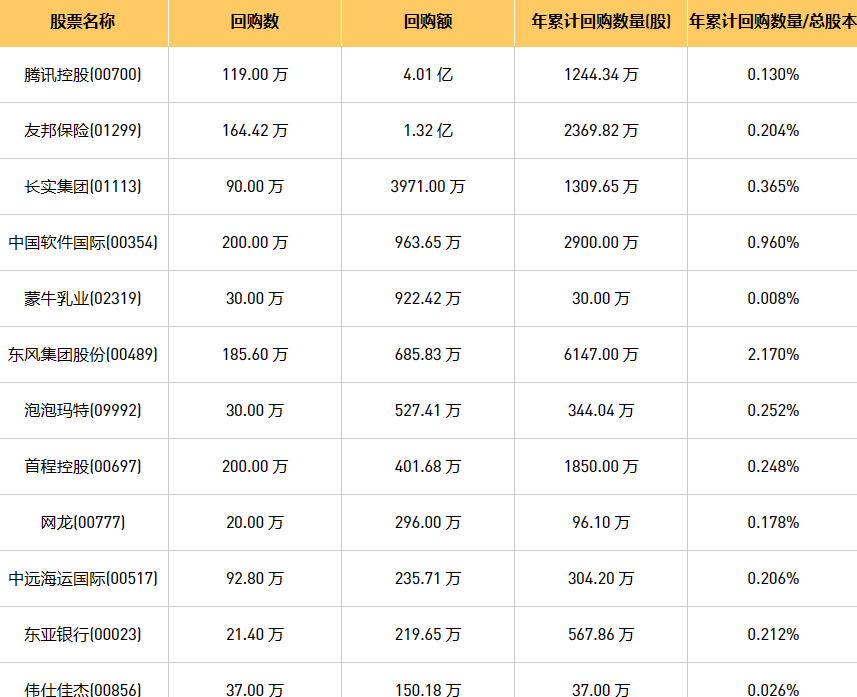Select 长实集团(01113) stock name

tap(83, 186)
